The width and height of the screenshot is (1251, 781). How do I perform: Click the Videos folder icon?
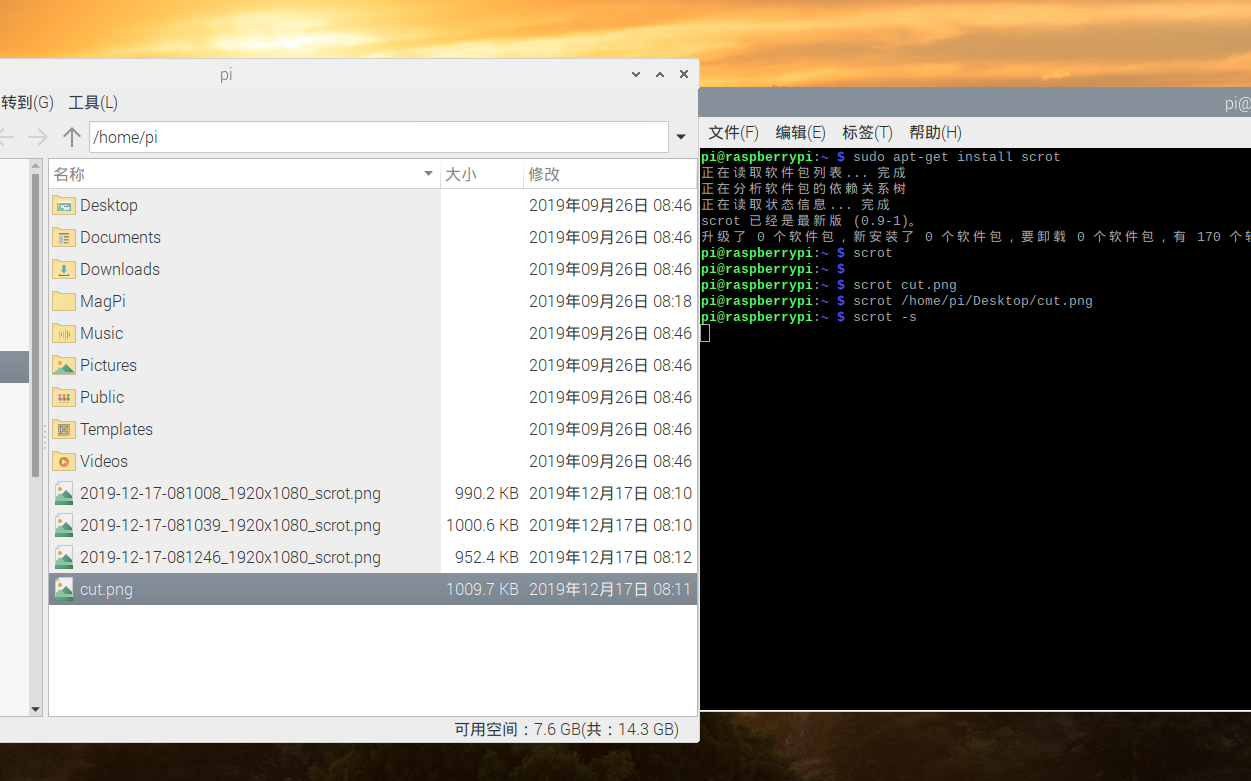[x=64, y=461]
